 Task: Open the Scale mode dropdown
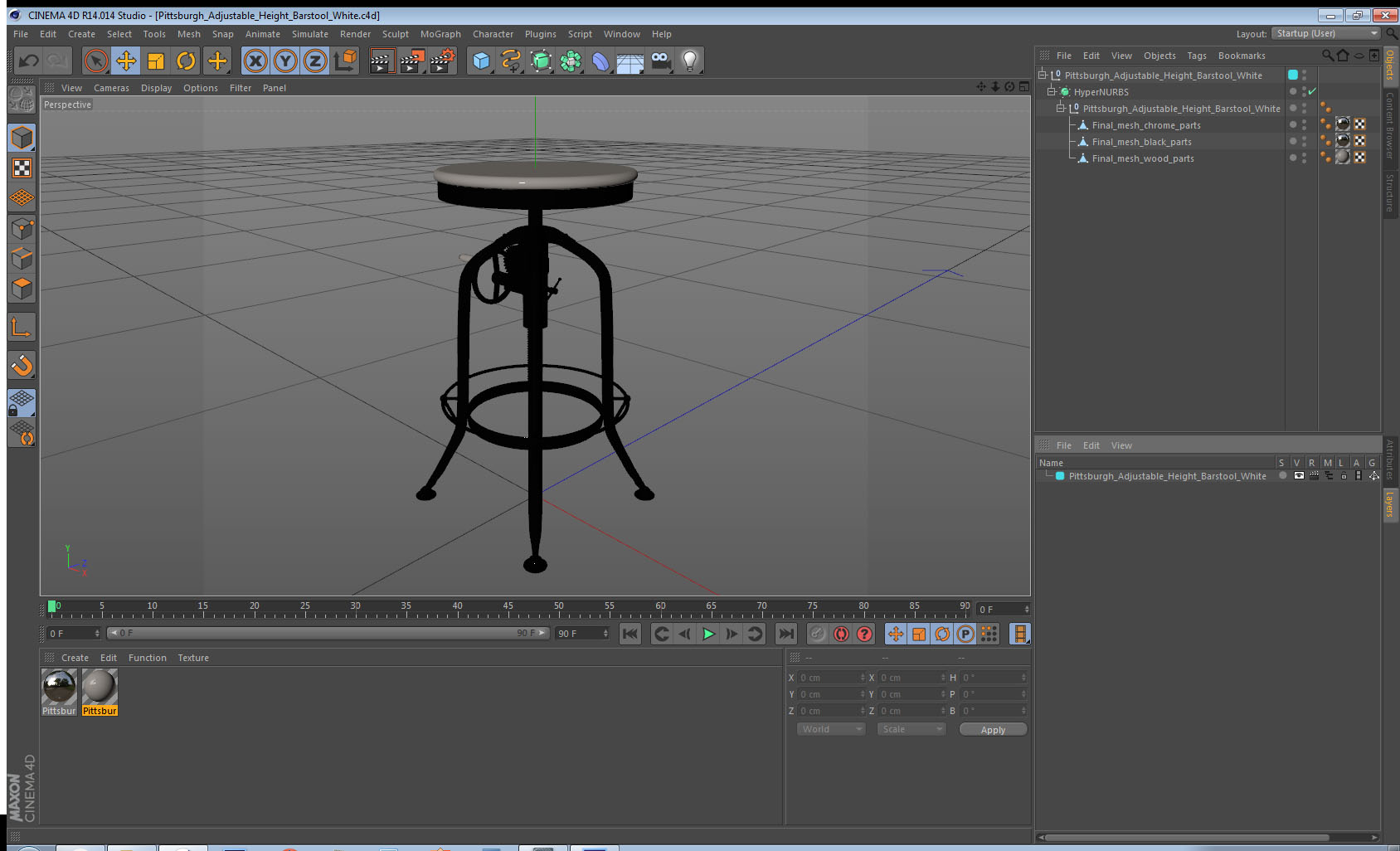pos(911,729)
